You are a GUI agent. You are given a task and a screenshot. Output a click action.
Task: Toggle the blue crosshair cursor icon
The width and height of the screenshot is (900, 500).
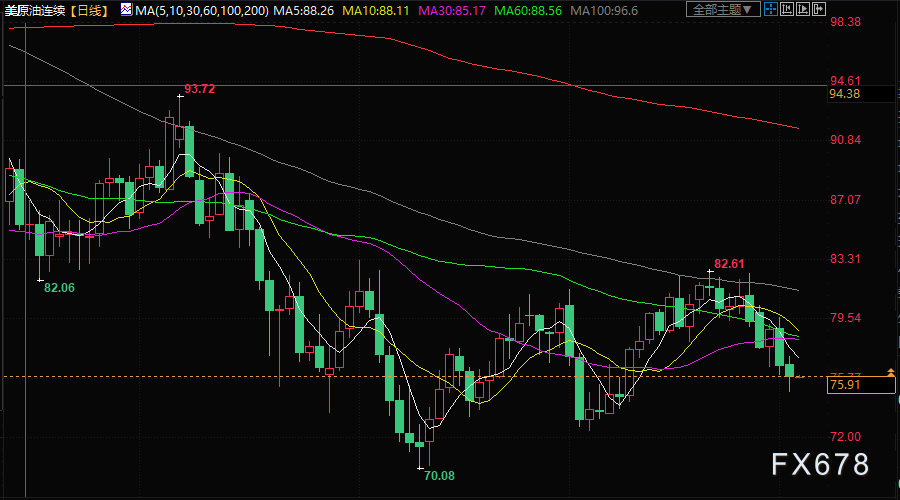771,9
